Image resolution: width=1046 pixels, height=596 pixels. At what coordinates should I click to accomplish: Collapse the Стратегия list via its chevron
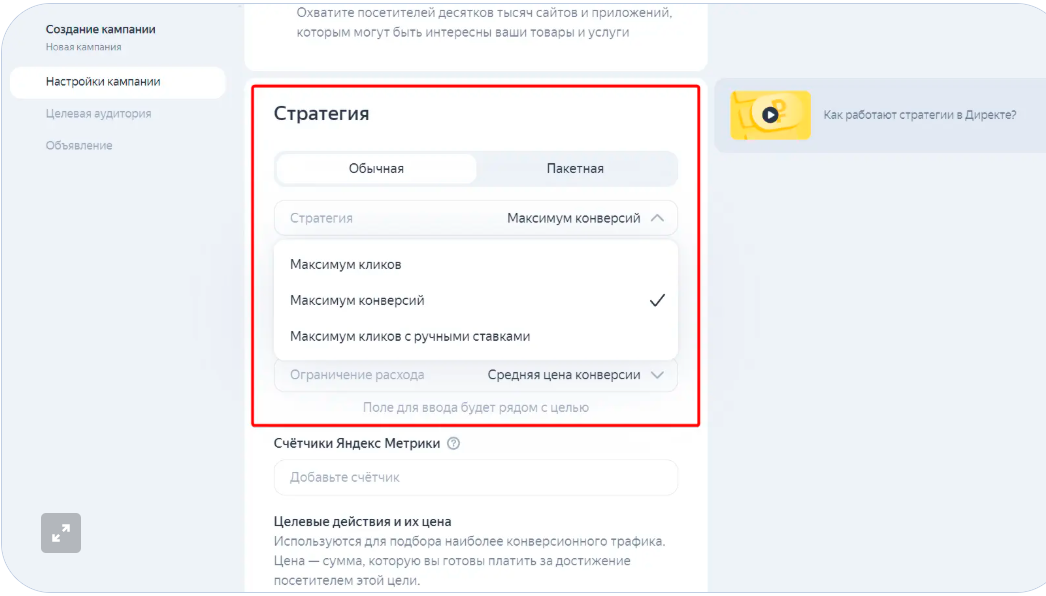tap(655, 217)
